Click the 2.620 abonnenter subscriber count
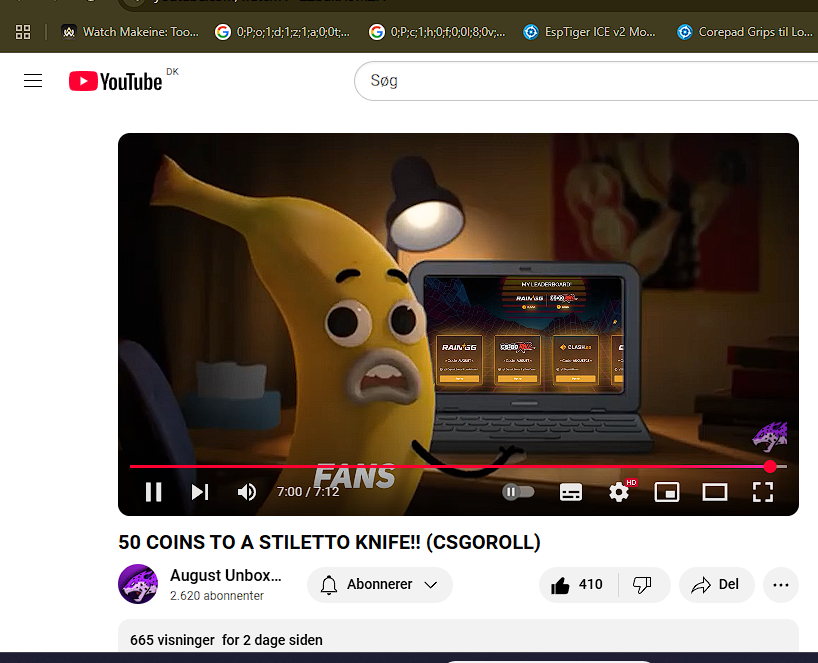Screen dimensions: 818x663 click(217, 596)
